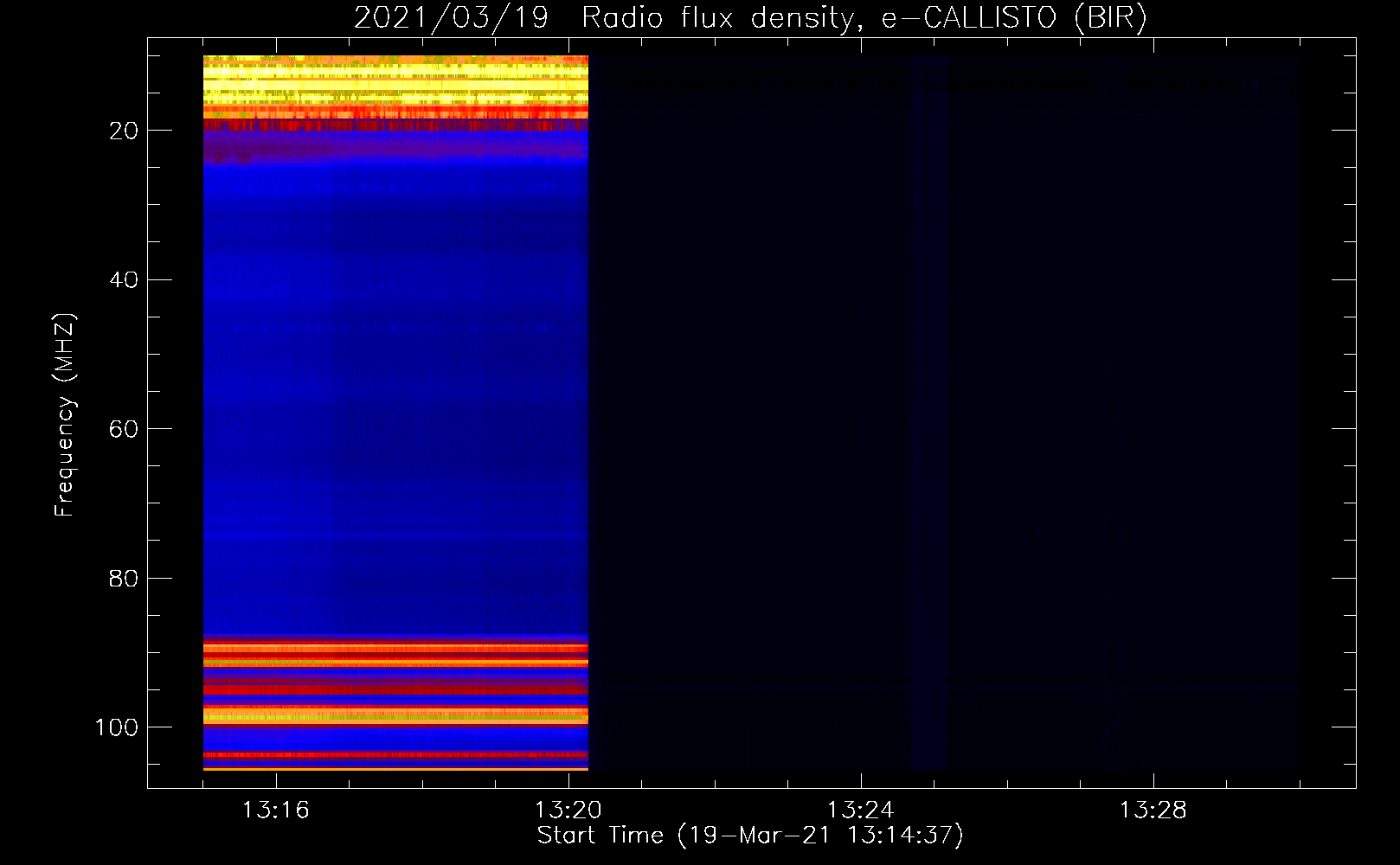Click the 13:24 time tick label
This screenshot has width=1400, height=865.
tap(860, 811)
